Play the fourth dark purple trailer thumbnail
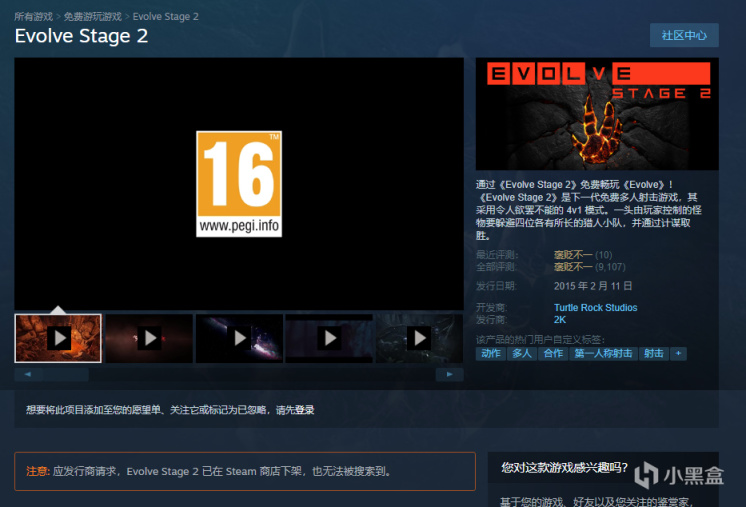Image resolution: width=746 pixels, height=507 pixels. click(329, 338)
